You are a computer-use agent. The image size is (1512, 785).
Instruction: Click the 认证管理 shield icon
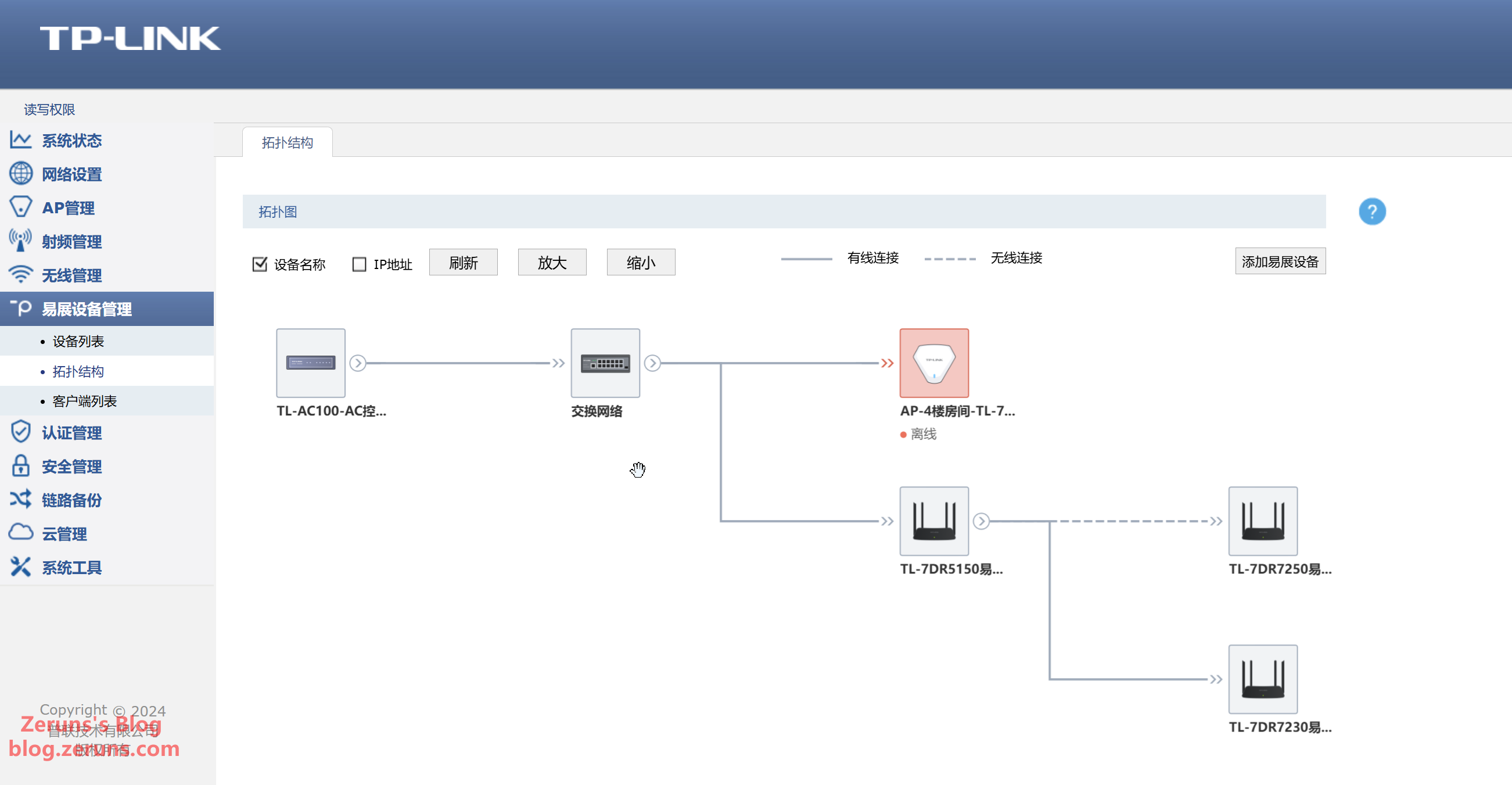[20, 432]
